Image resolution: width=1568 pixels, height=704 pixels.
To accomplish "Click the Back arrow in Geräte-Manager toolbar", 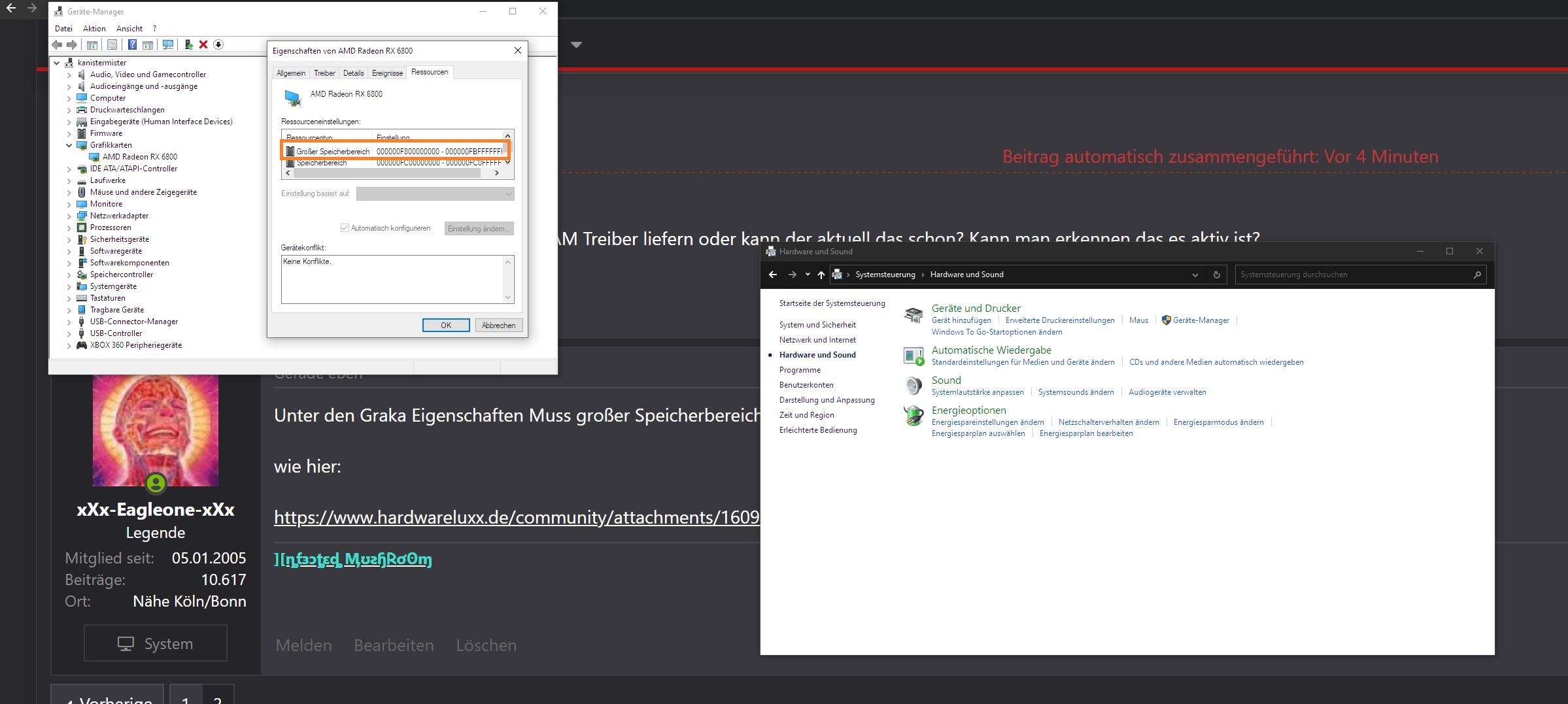I will 57,44.
